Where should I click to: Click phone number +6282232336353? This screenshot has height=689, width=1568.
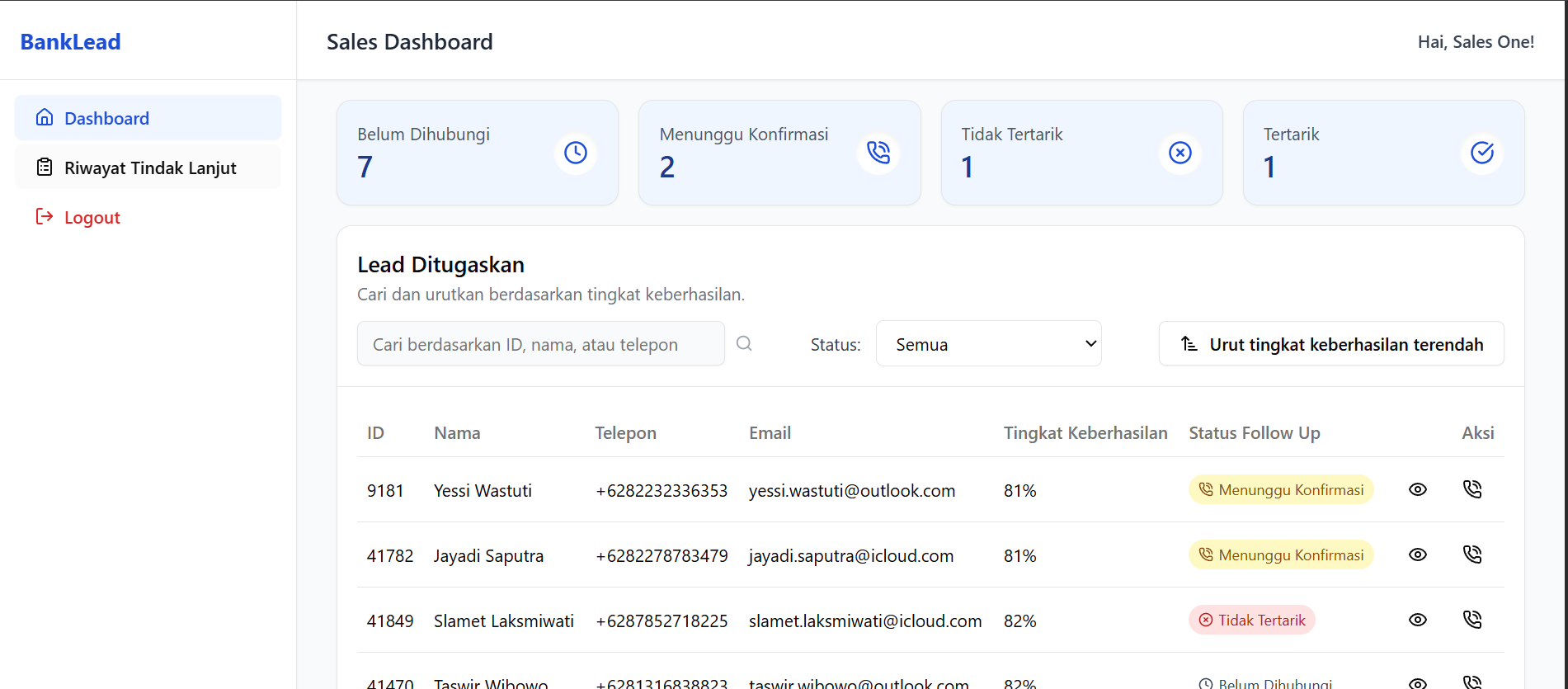[x=662, y=490]
